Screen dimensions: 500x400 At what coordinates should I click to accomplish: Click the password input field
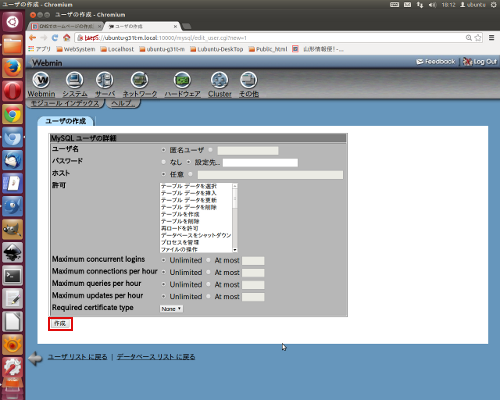click(260, 163)
